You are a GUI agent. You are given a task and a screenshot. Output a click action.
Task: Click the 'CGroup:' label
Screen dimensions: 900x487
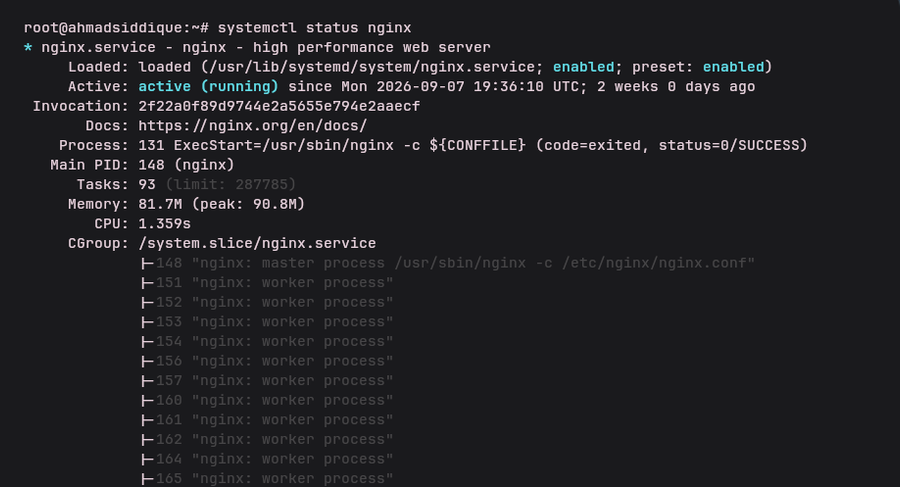(x=98, y=244)
